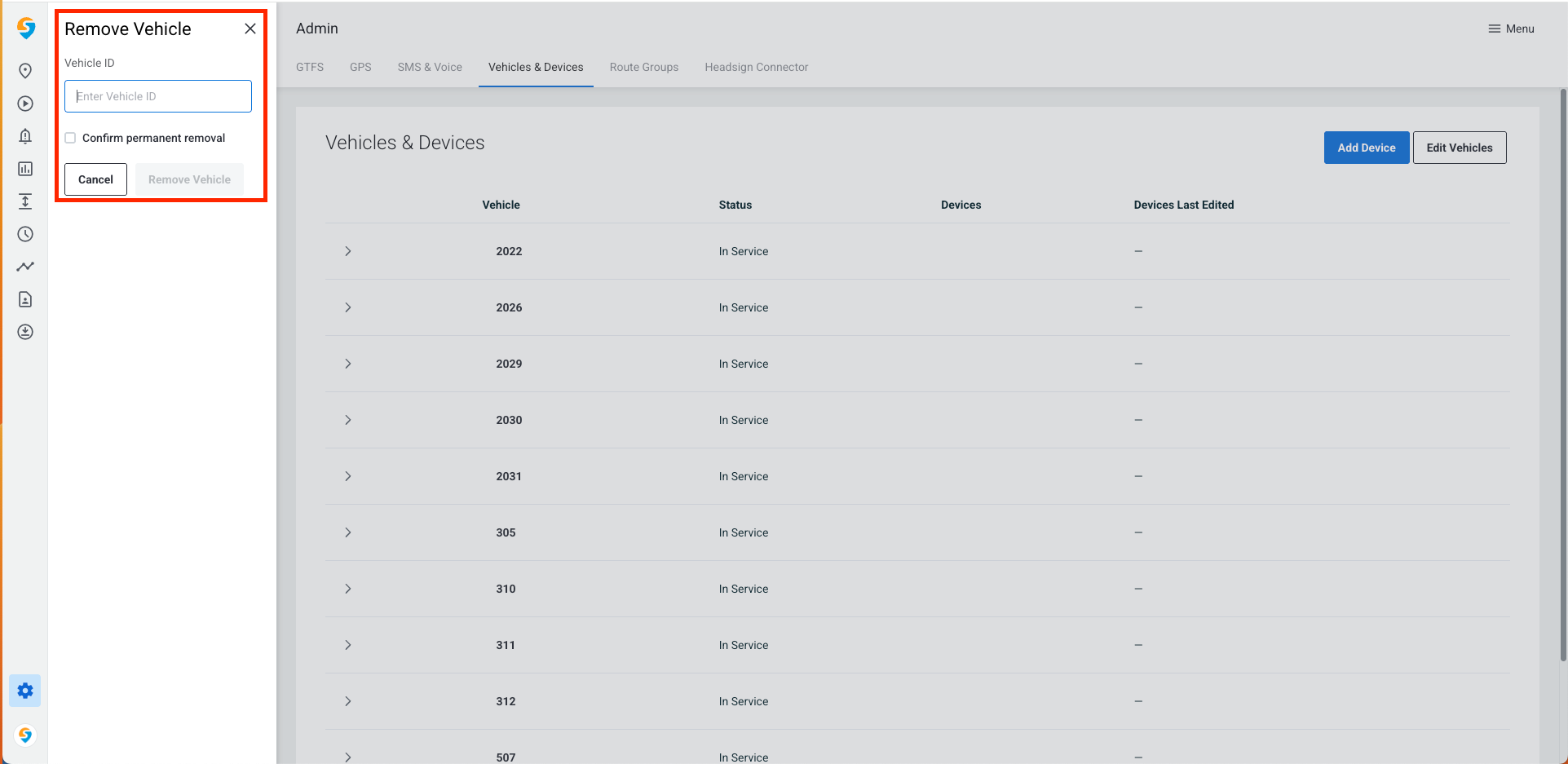Check Confirm permanent removal
The width and height of the screenshot is (1568, 764).
(70, 137)
